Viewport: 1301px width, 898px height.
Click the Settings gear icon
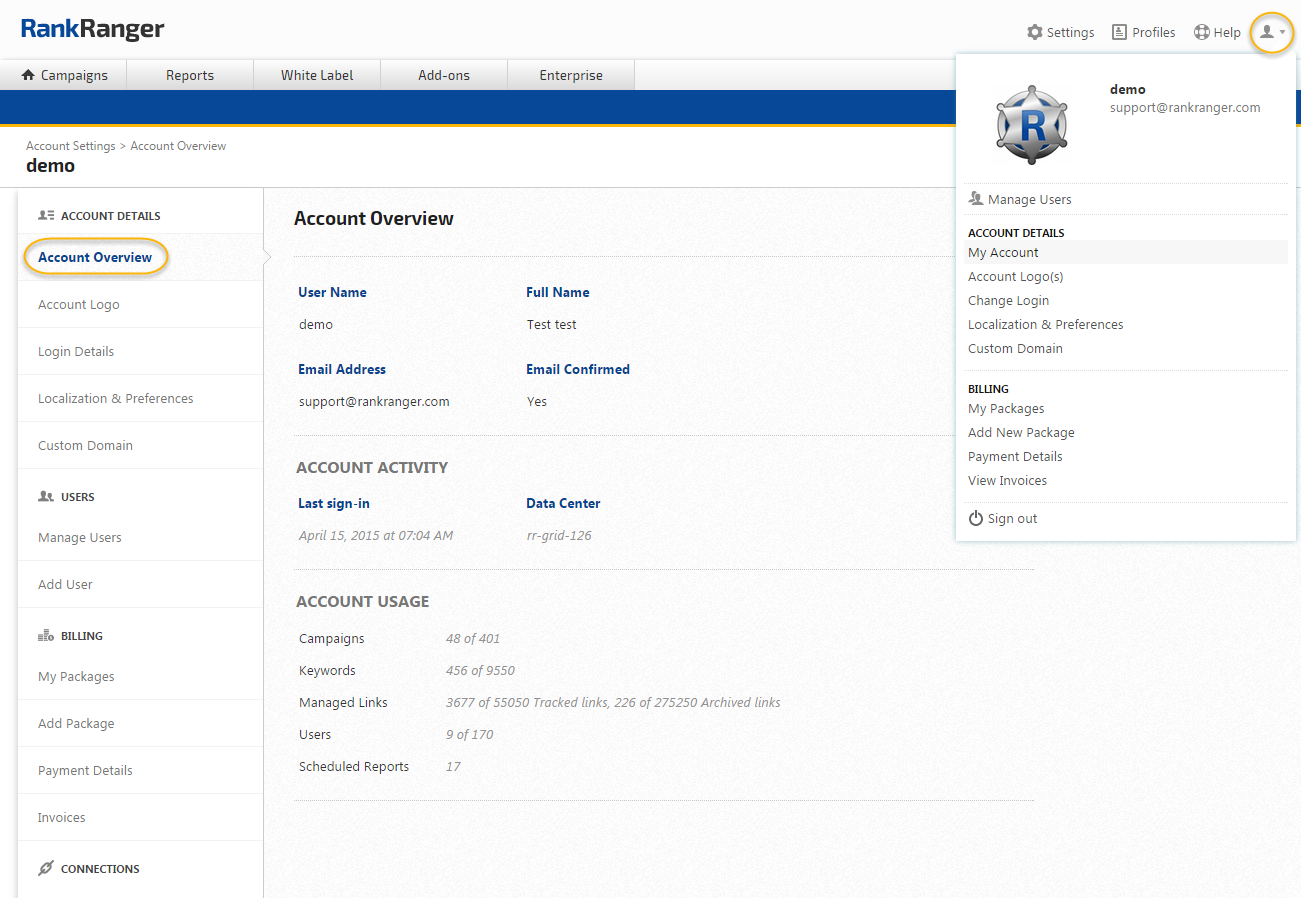[x=1034, y=32]
